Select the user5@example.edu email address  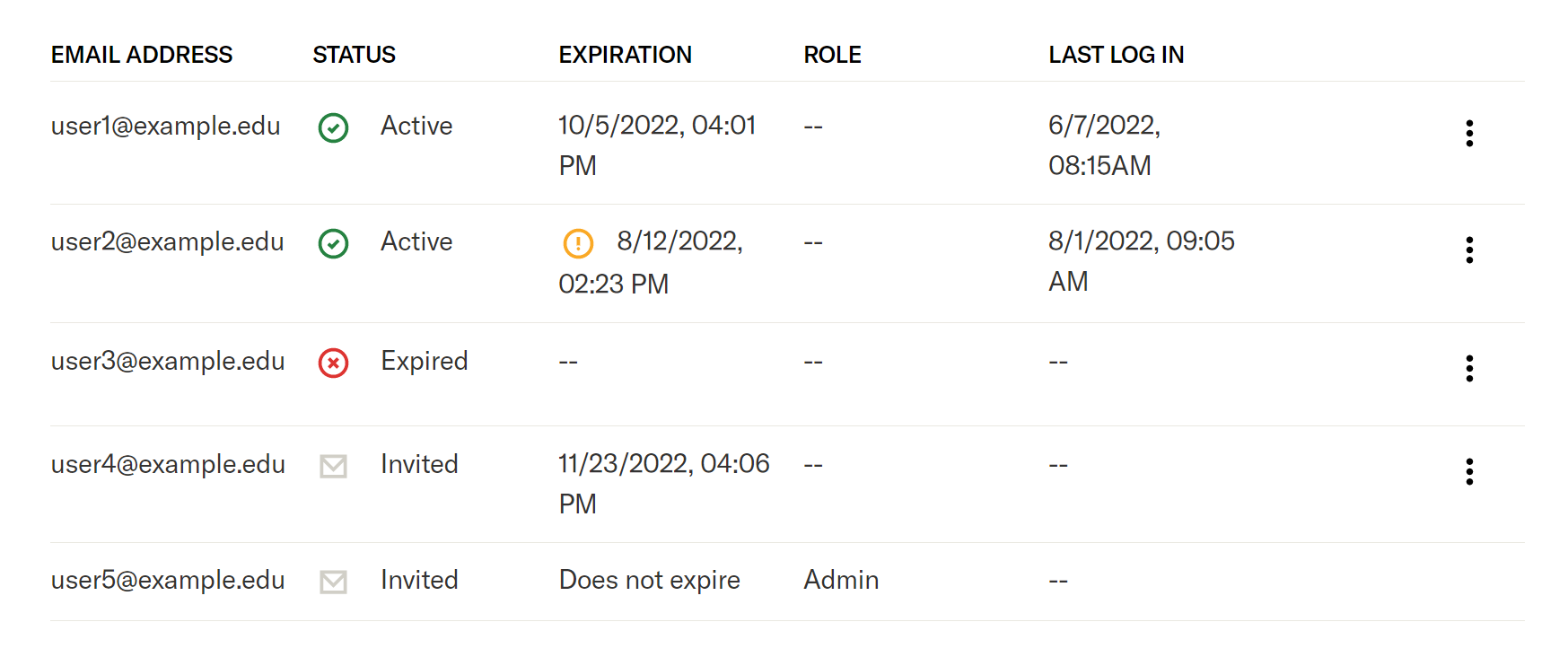point(168,581)
